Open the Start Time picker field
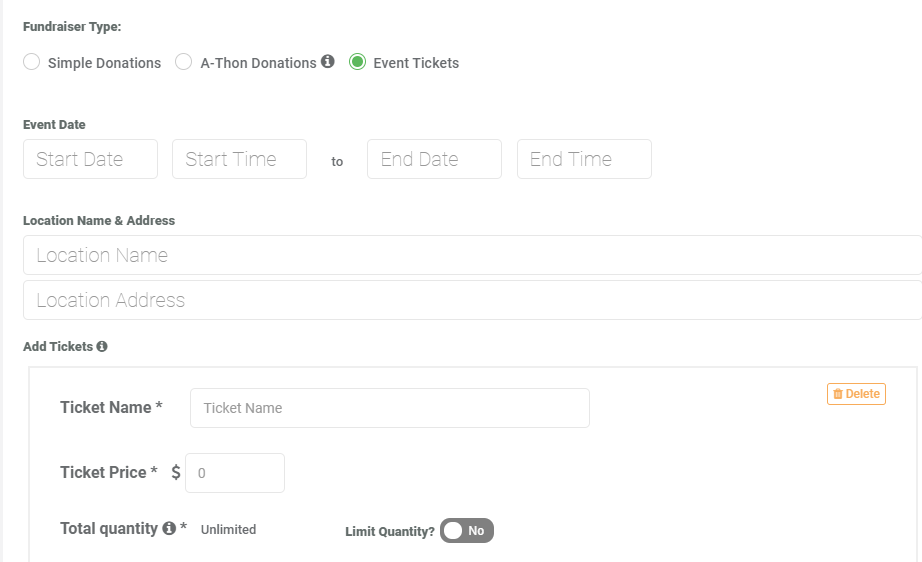This screenshot has width=922, height=562. click(239, 159)
